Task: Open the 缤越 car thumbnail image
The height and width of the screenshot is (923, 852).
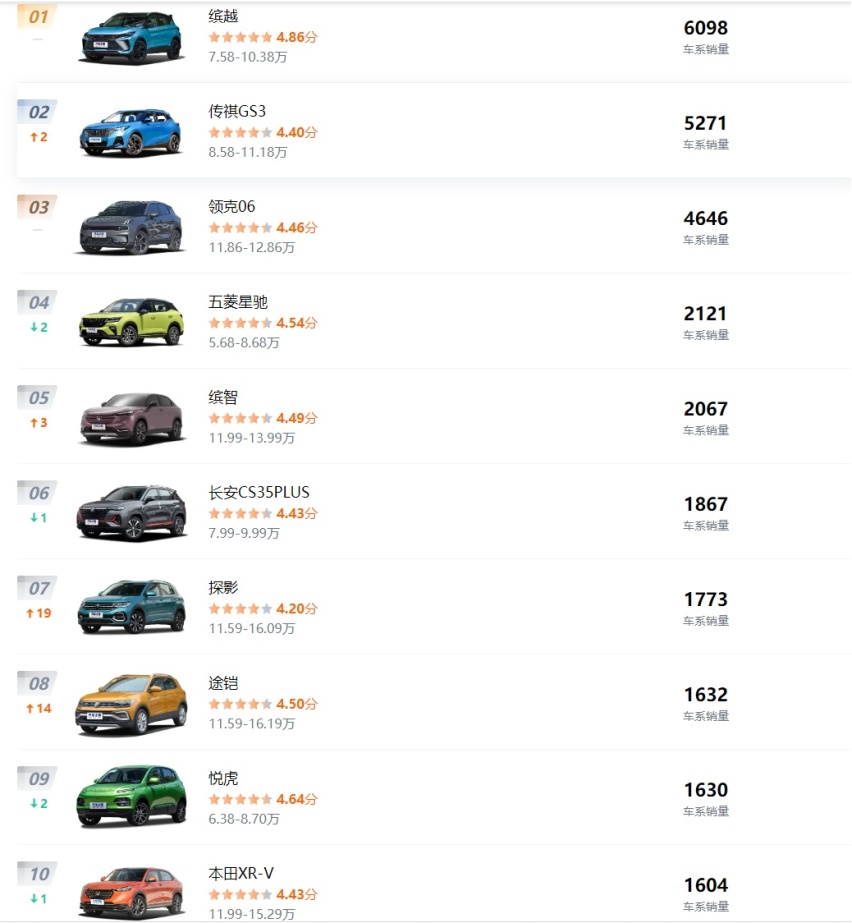Action: click(x=131, y=36)
